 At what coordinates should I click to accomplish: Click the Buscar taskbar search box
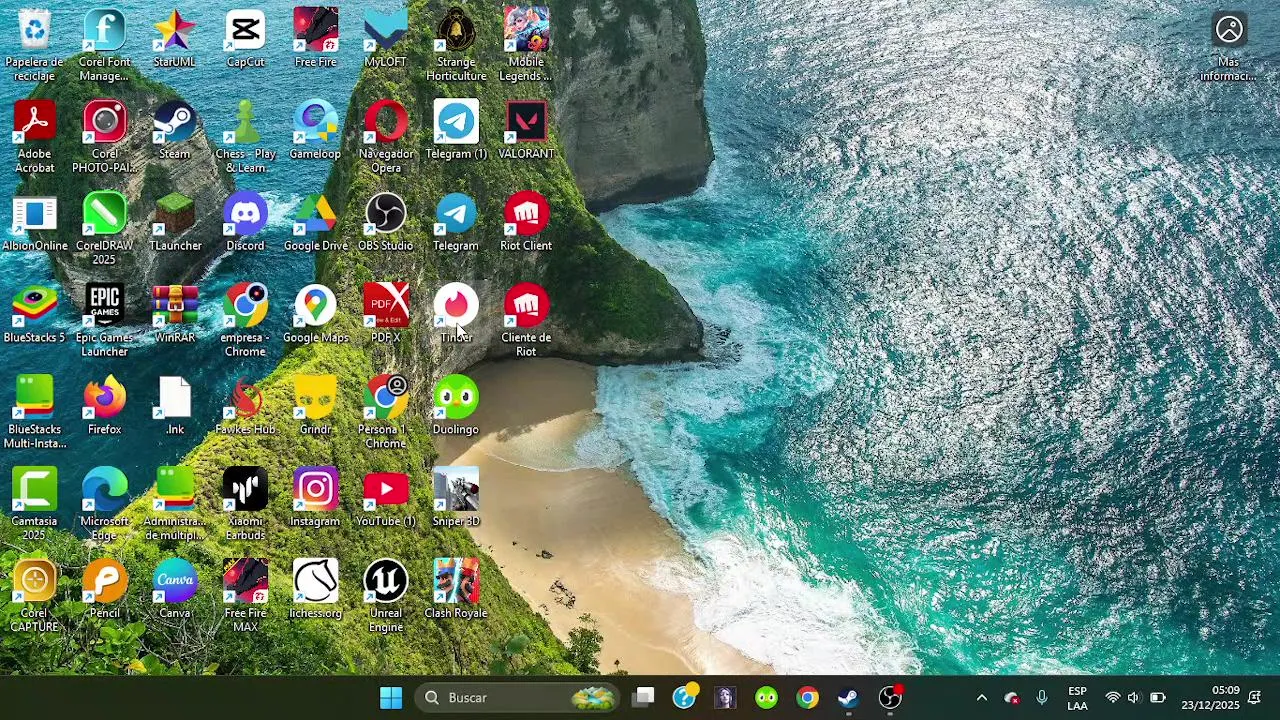point(517,698)
